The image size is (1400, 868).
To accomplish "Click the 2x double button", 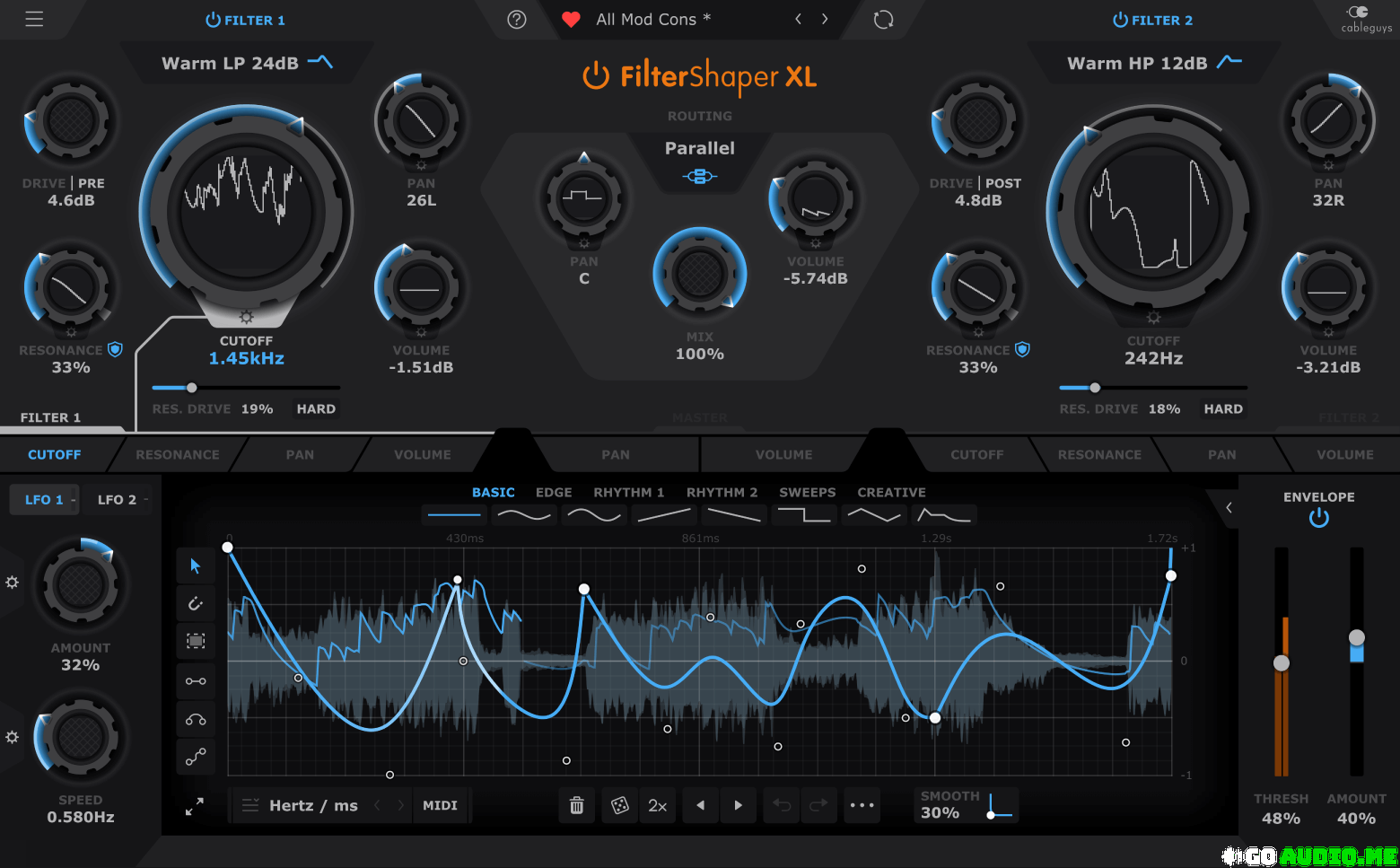I will coord(658,806).
